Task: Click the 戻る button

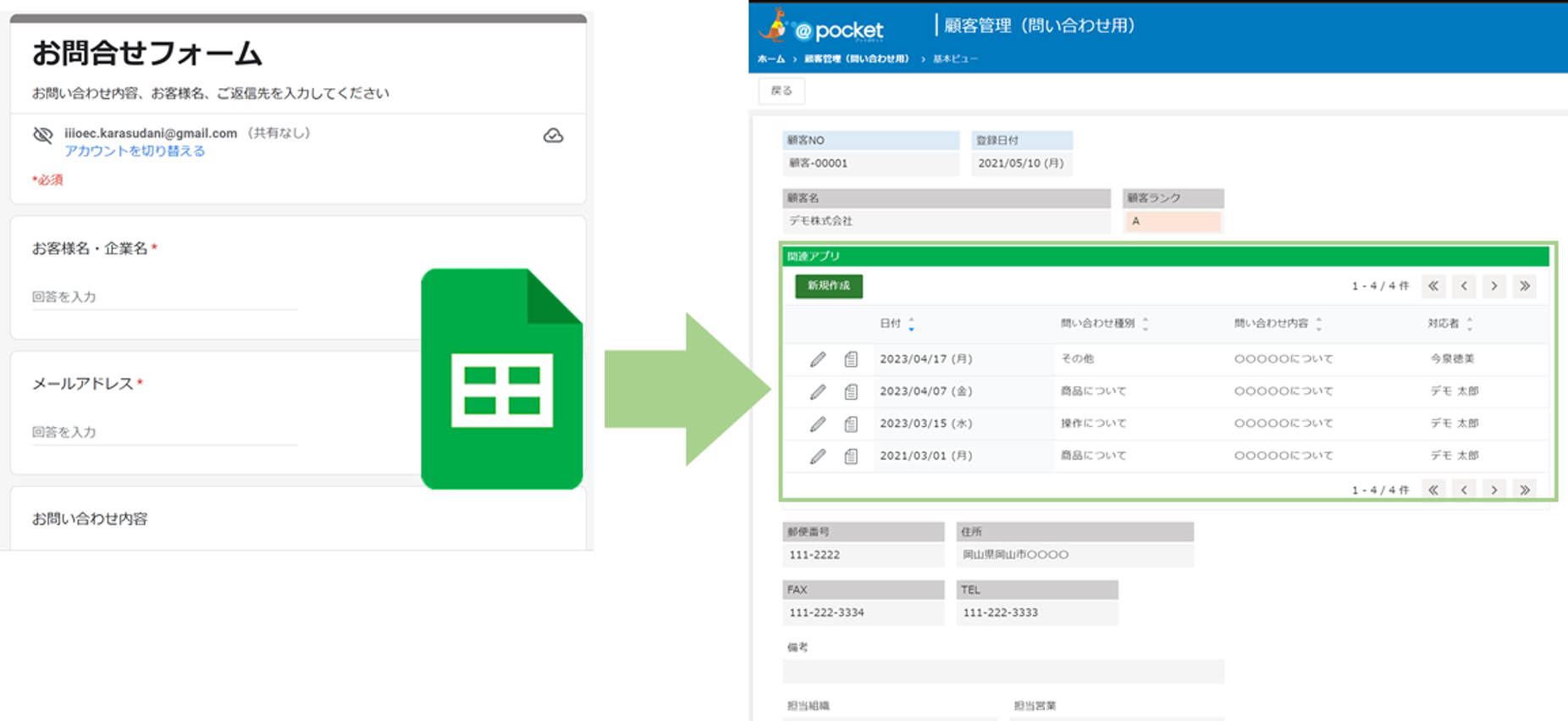Action: 781,91
